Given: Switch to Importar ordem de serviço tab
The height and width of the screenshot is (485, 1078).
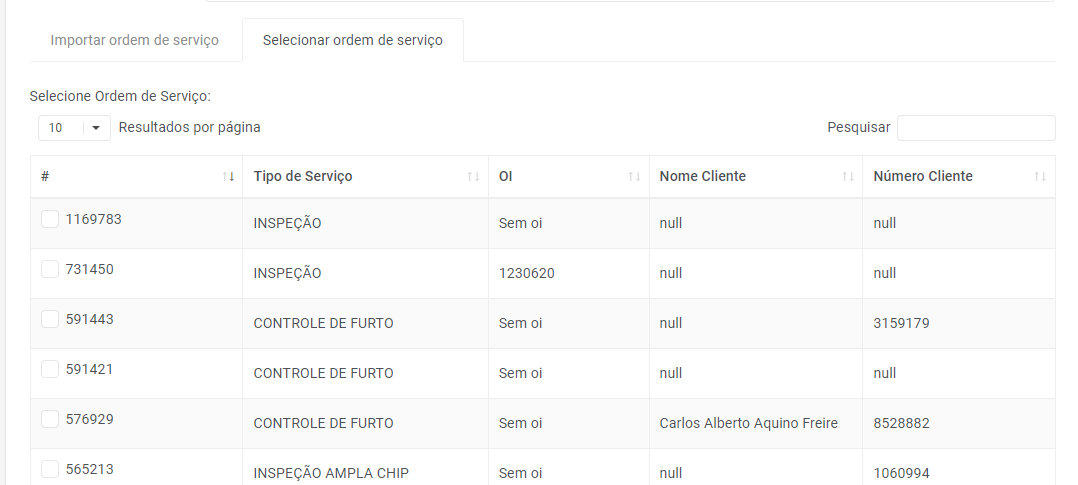Looking at the screenshot, I should [x=134, y=41].
